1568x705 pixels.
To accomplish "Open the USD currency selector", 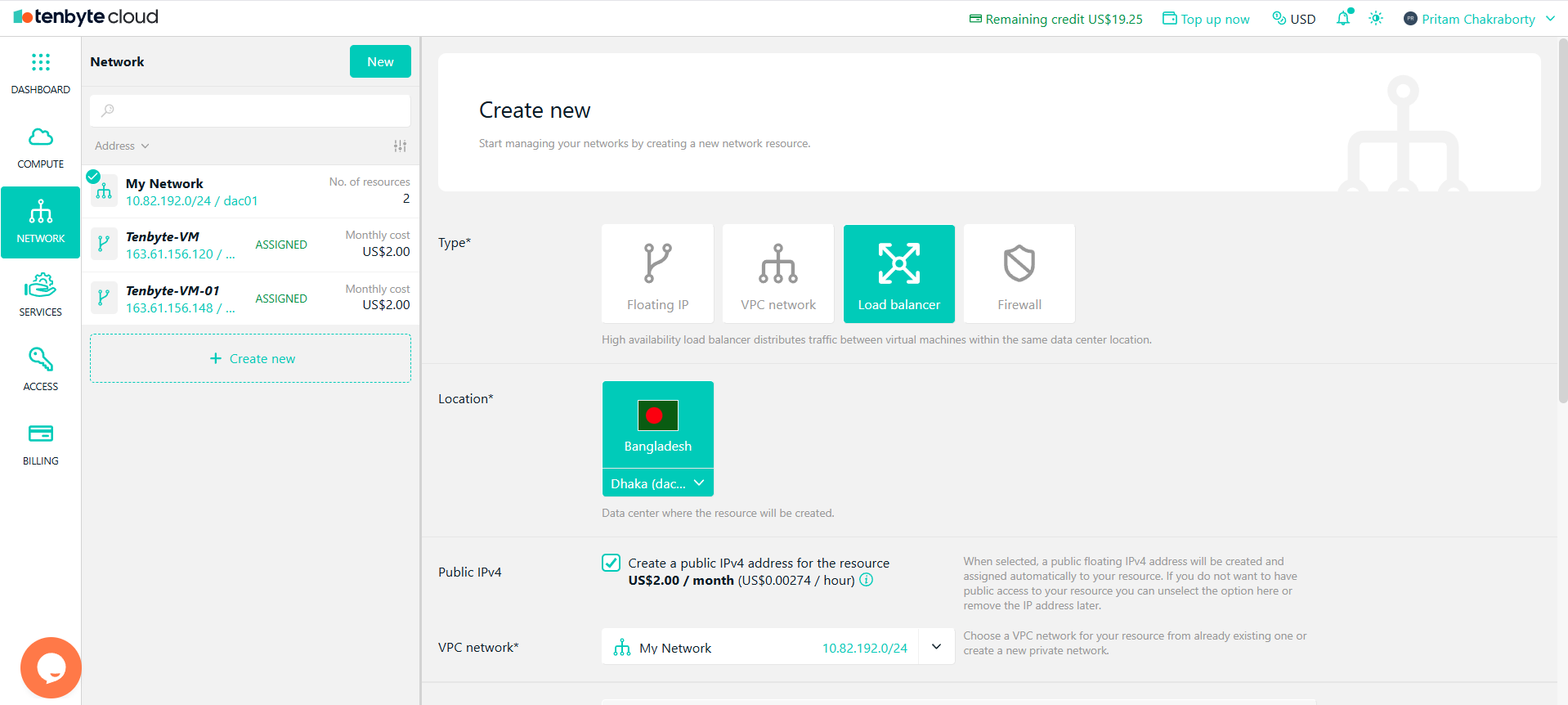I will (x=1294, y=19).
